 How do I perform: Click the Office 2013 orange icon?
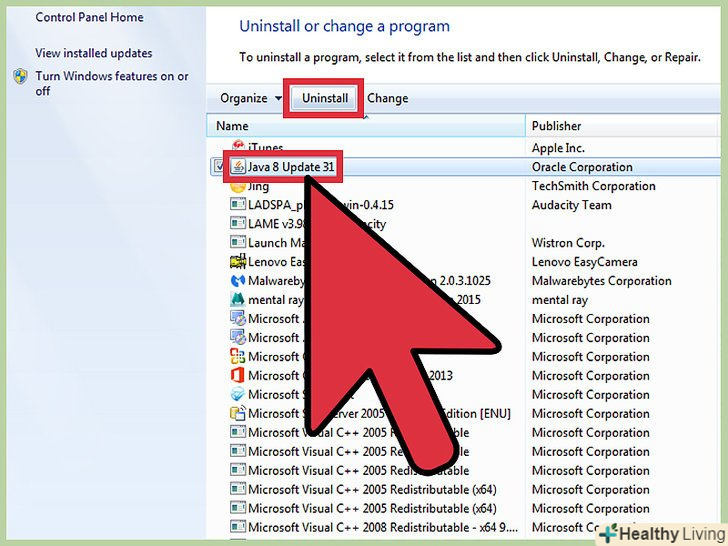(x=238, y=375)
